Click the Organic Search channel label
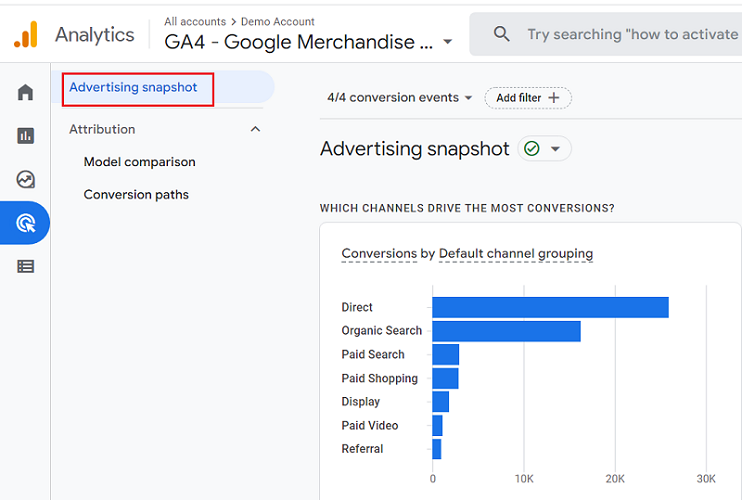This screenshot has width=742, height=500. pos(381,331)
